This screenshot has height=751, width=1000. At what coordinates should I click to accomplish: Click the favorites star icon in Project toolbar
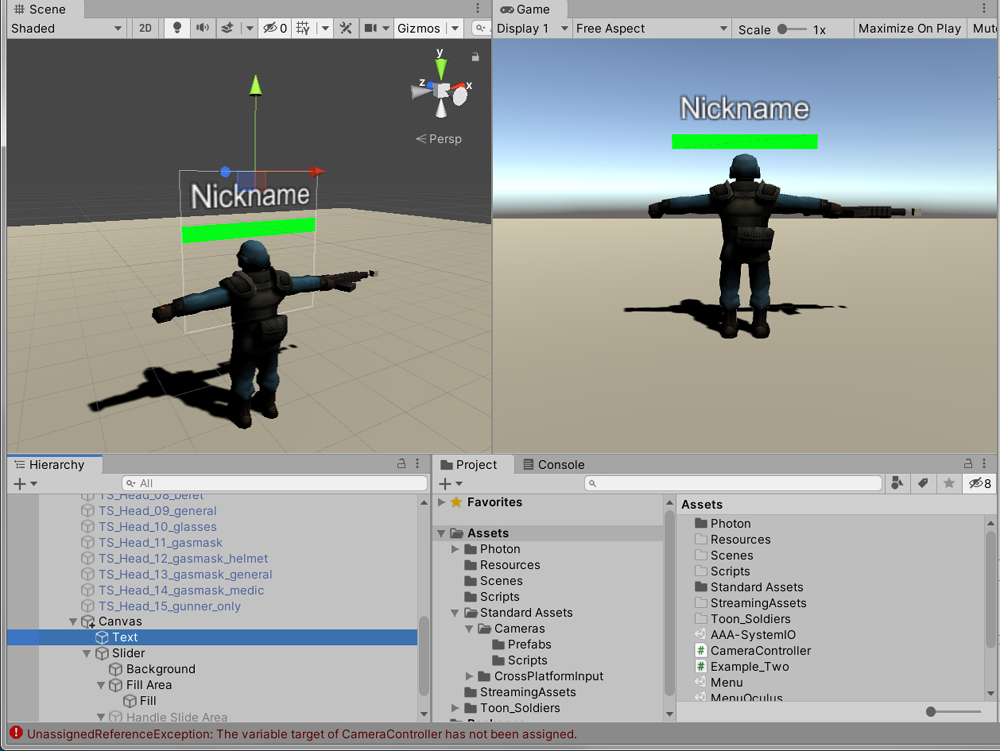[x=948, y=484]
